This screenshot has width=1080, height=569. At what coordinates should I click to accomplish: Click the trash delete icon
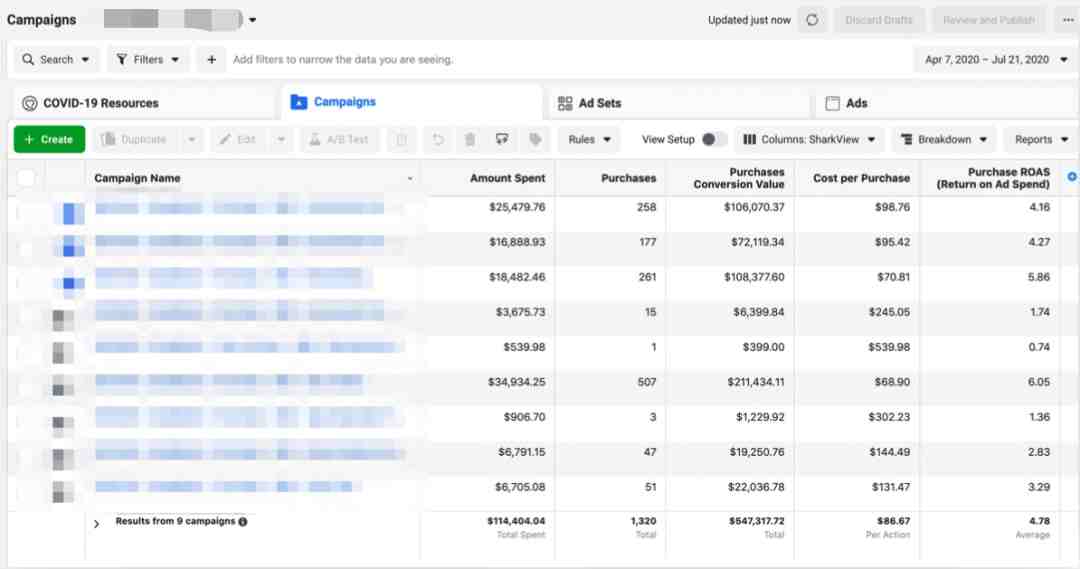click(470, 139)
